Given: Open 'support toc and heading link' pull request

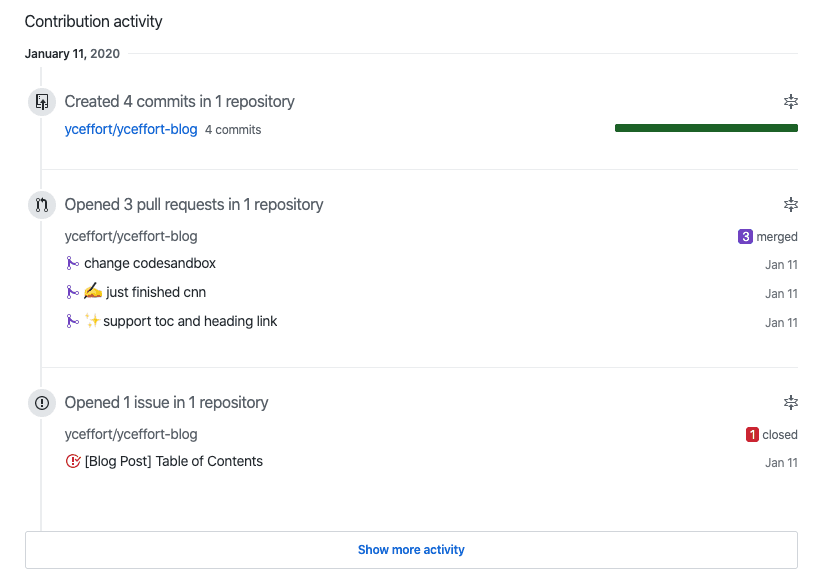Looking at the screenshot, I should pyautogui.click(x=190, y=322).
